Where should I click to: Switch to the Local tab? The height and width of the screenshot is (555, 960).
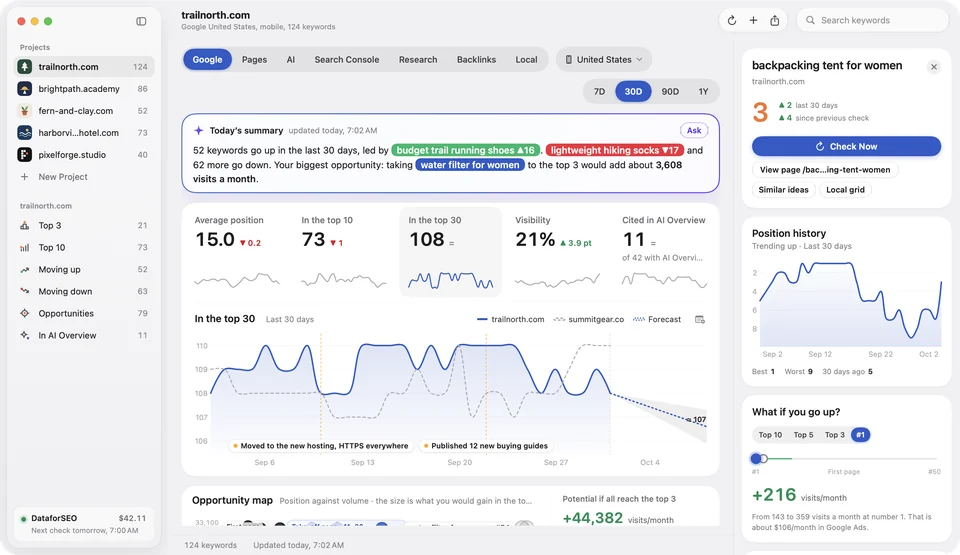point(527,59)
